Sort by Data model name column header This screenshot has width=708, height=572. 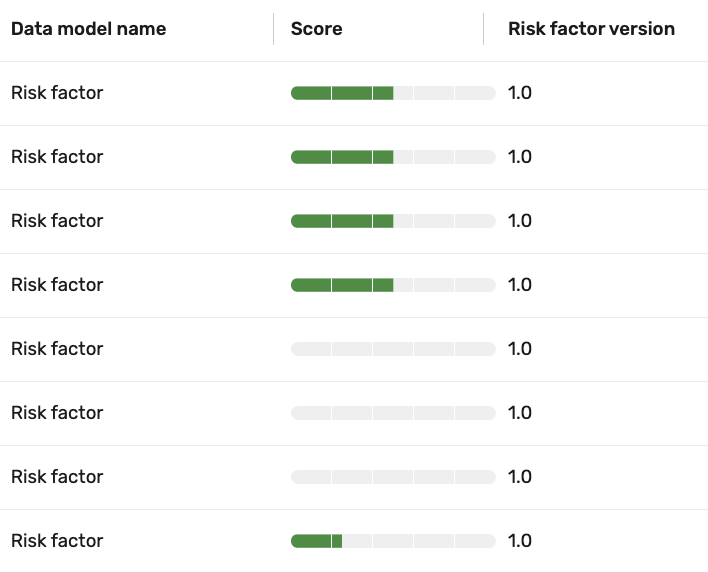click(x=88, y=29)
